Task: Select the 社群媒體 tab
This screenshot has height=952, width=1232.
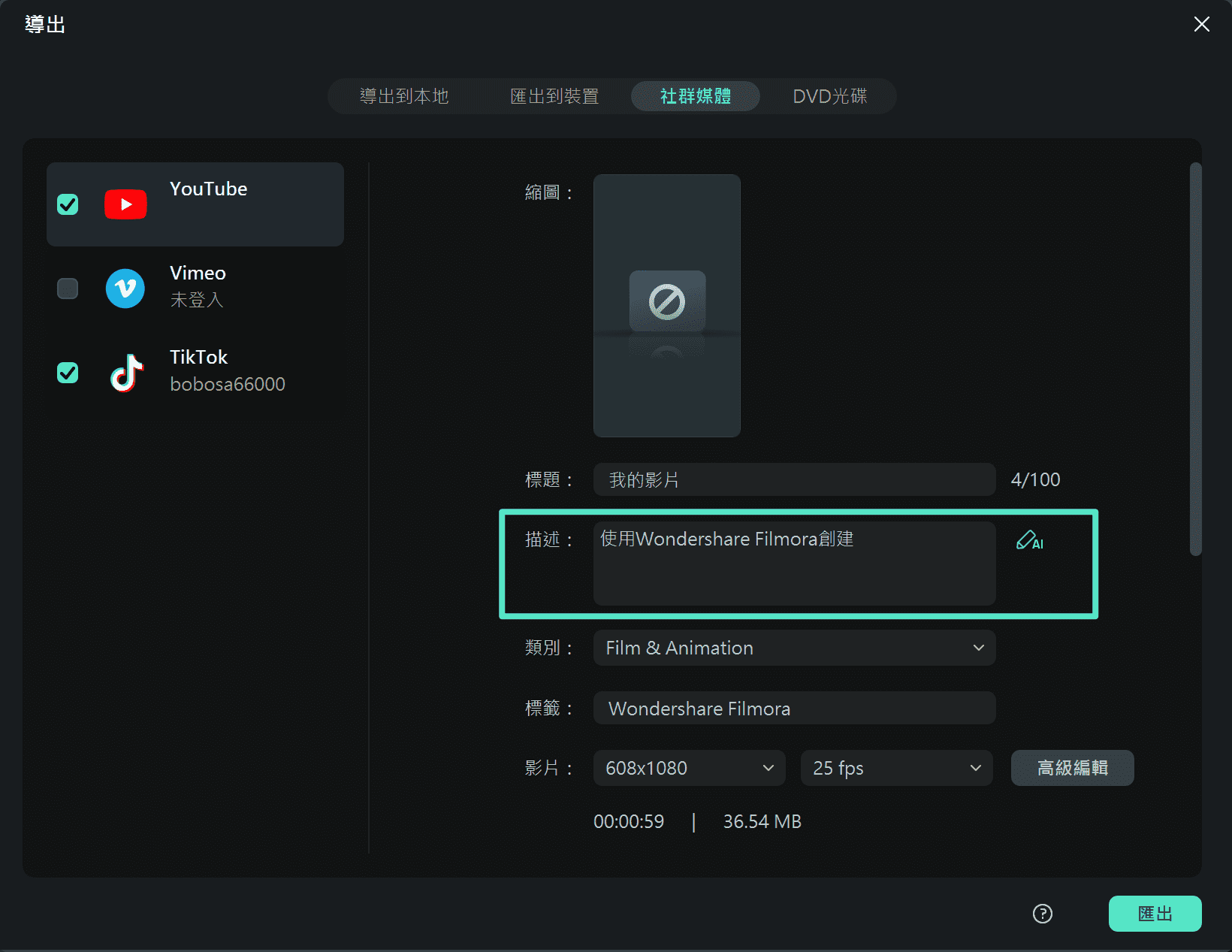Action: (696, 96)
